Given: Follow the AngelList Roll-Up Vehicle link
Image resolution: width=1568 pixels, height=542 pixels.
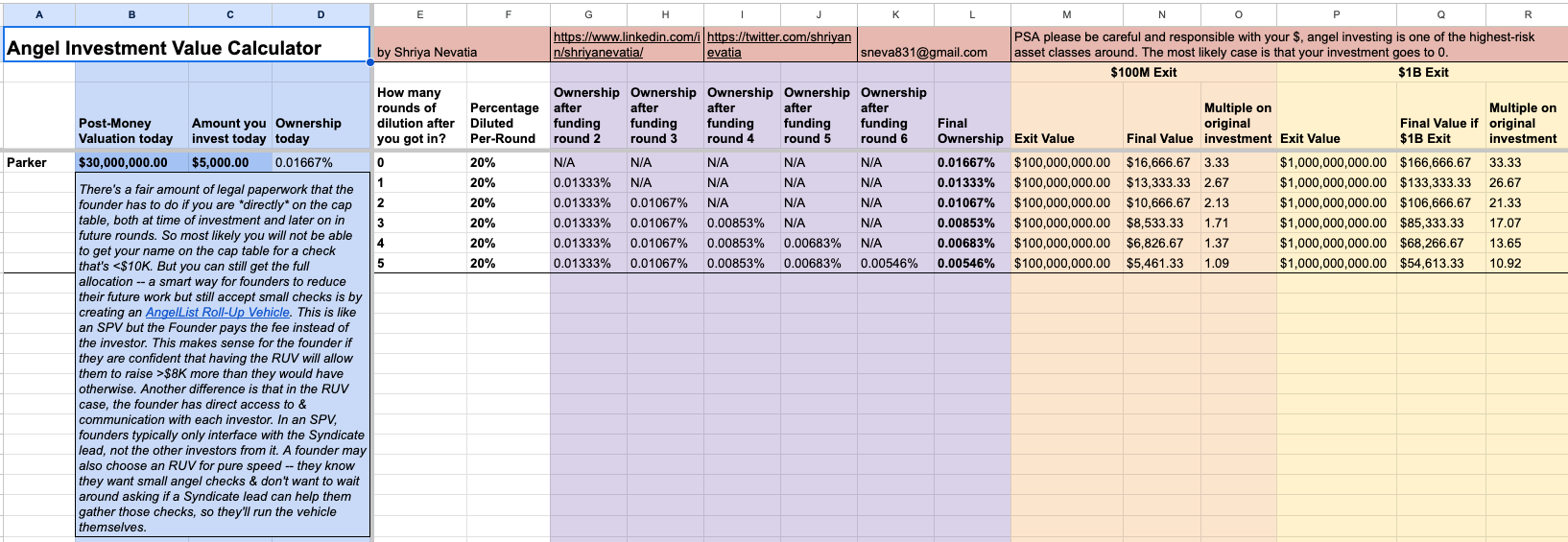Looking at the screenshot, I should [x=217, y=312].
